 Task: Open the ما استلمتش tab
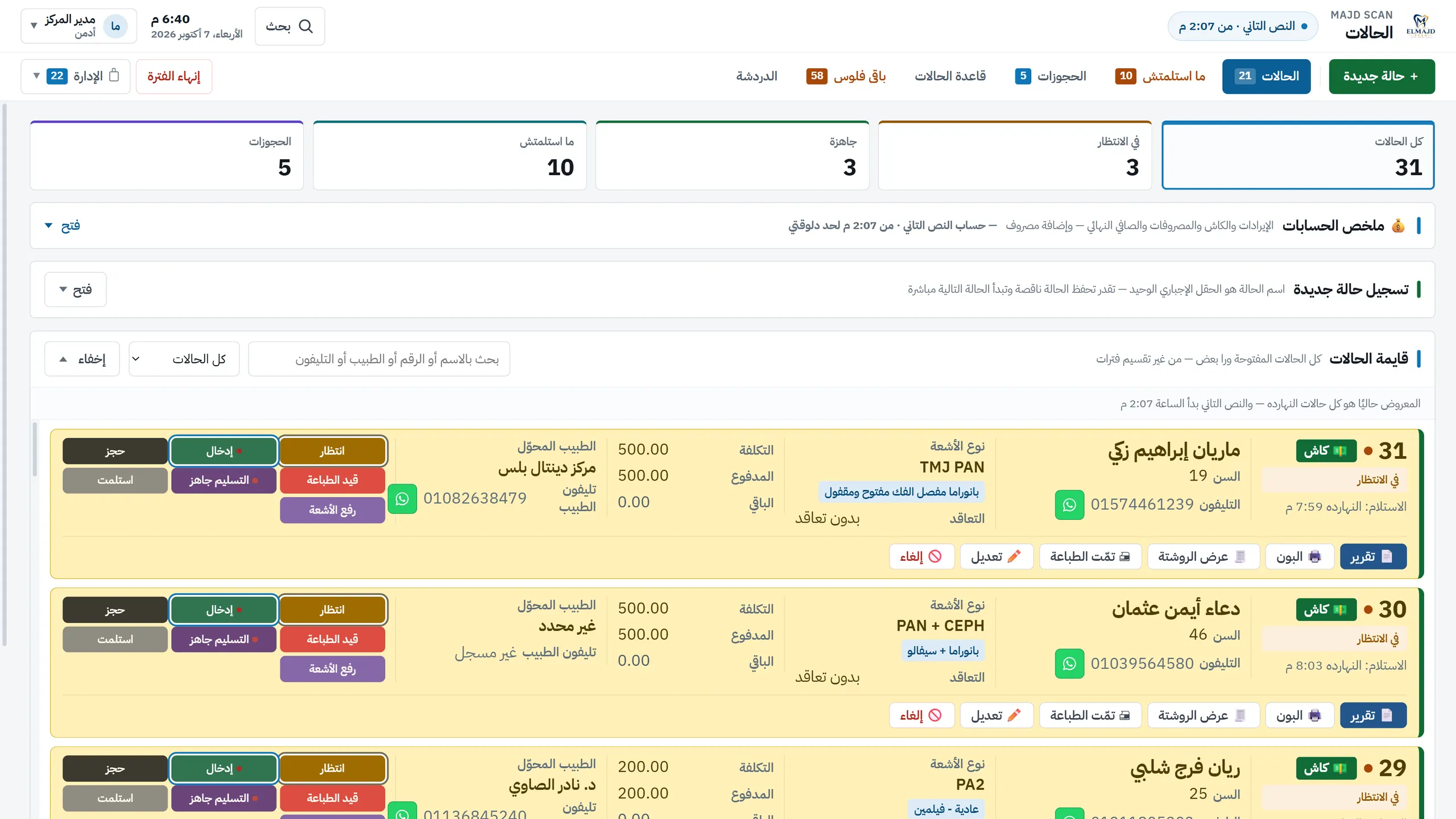tap(1160, 76)
